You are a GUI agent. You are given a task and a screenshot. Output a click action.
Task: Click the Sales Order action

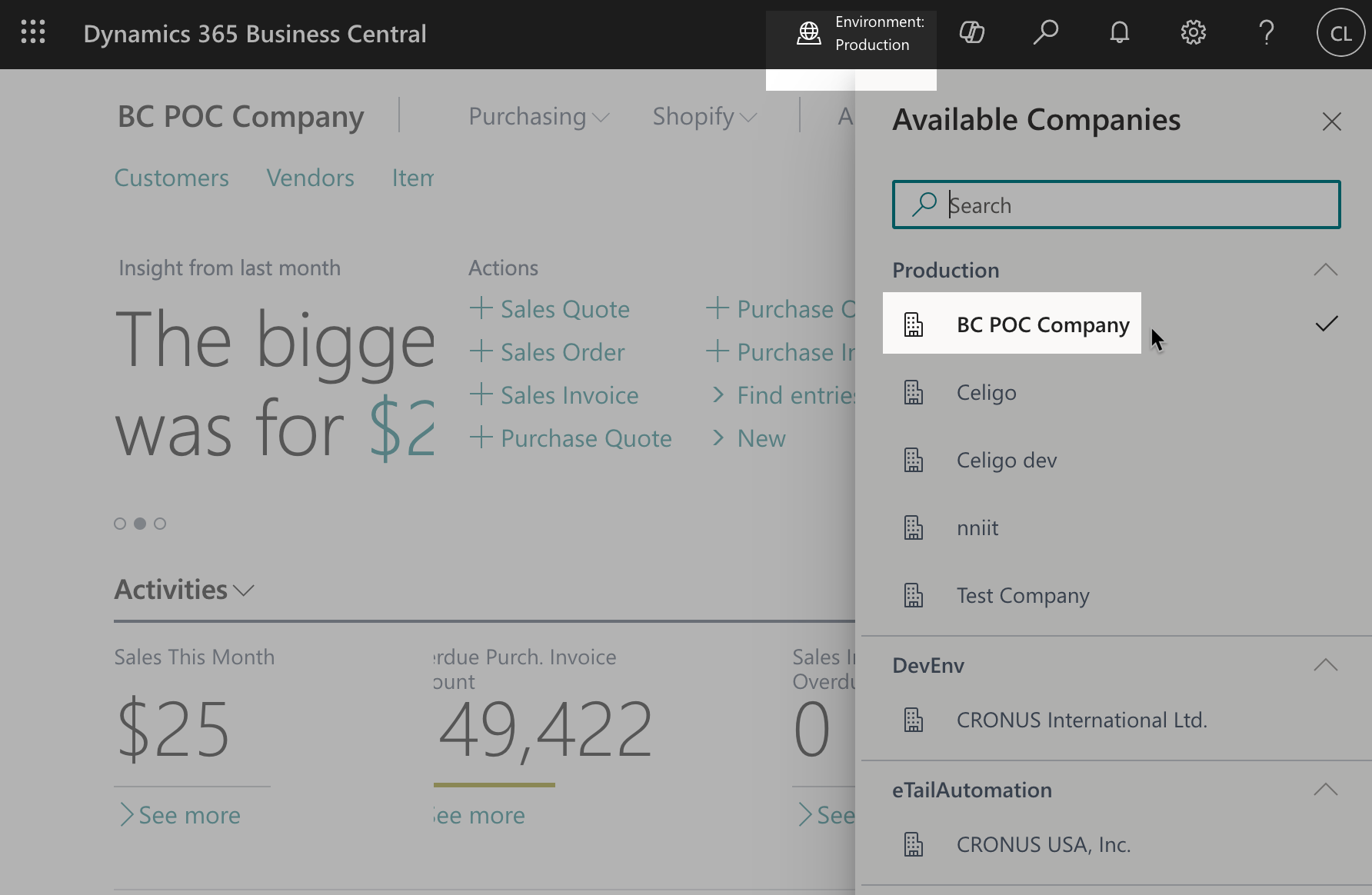[x=562, y=352]
